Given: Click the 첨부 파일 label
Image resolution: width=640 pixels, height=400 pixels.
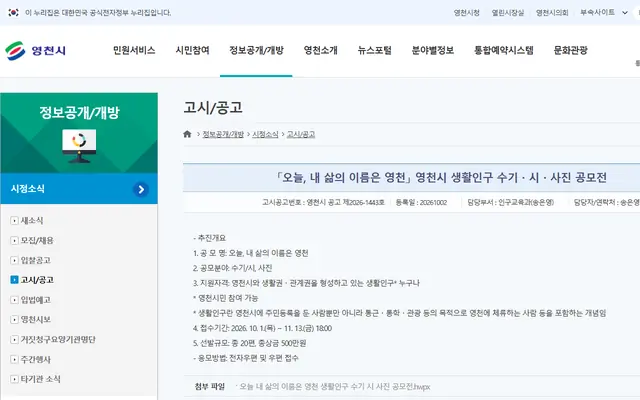Looking at the screenshot, I should [x=210, y=387].
